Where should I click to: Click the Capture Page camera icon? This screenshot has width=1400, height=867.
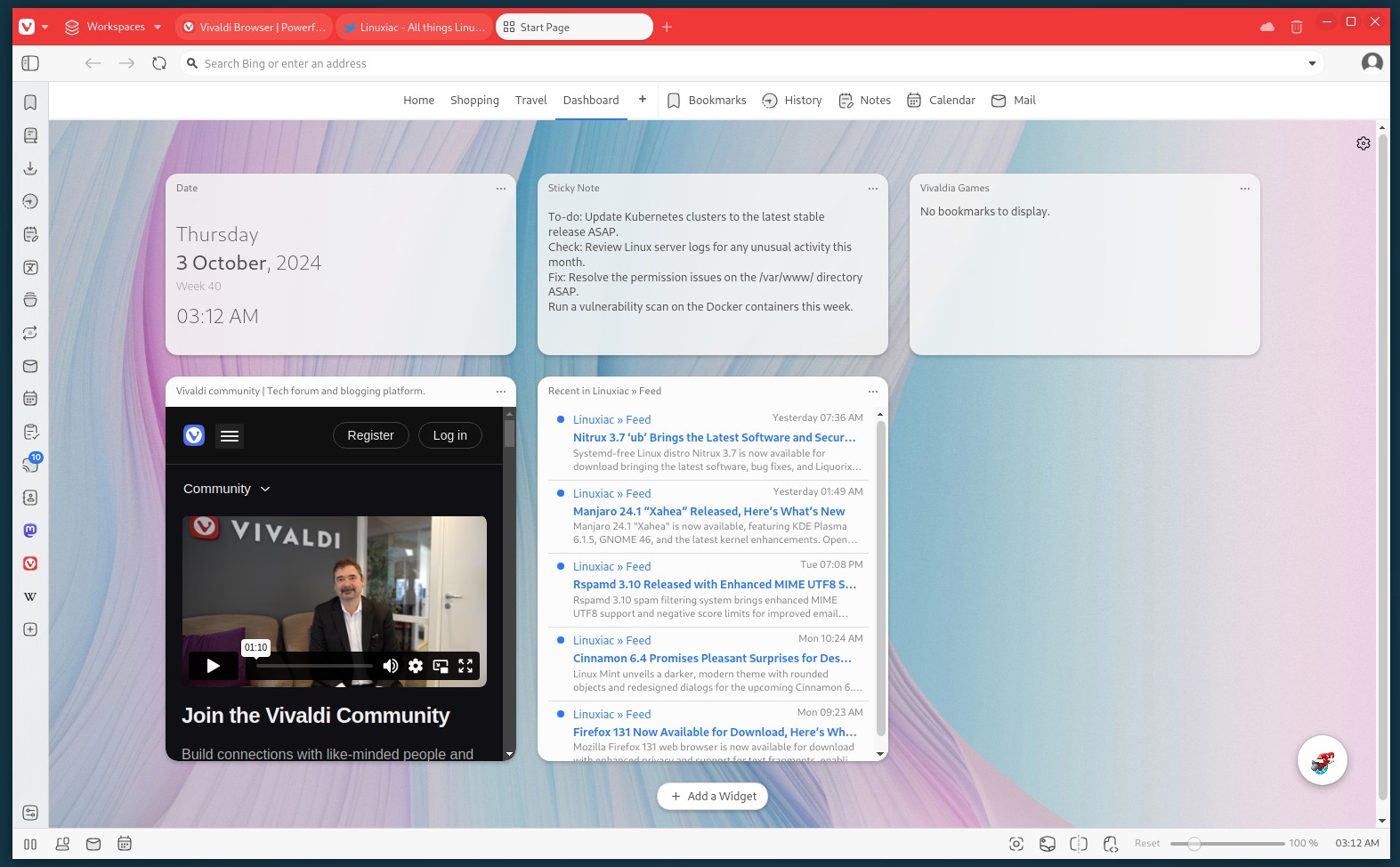tap(1016, 844)
